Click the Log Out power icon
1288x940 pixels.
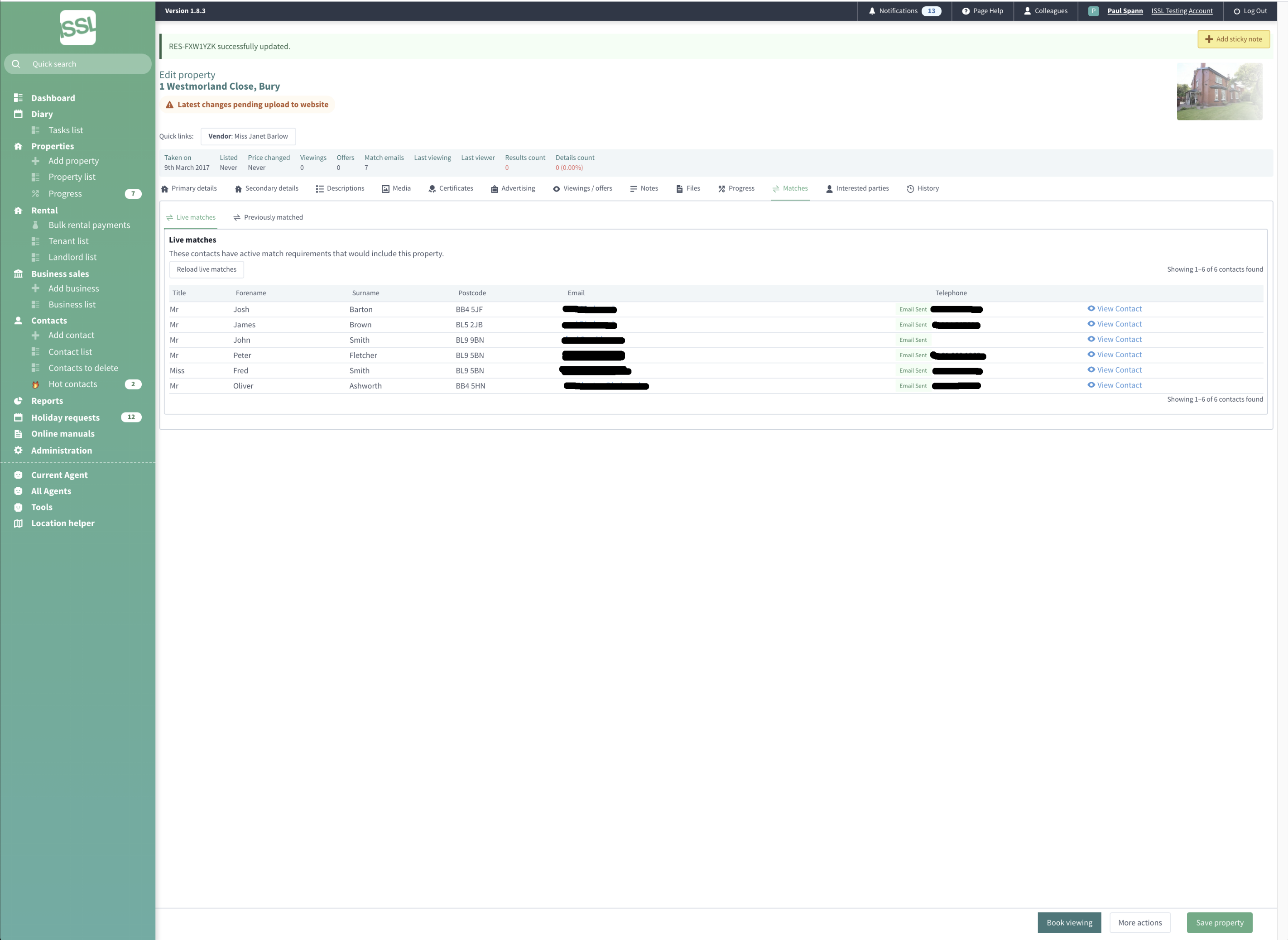pos(1236,11)
